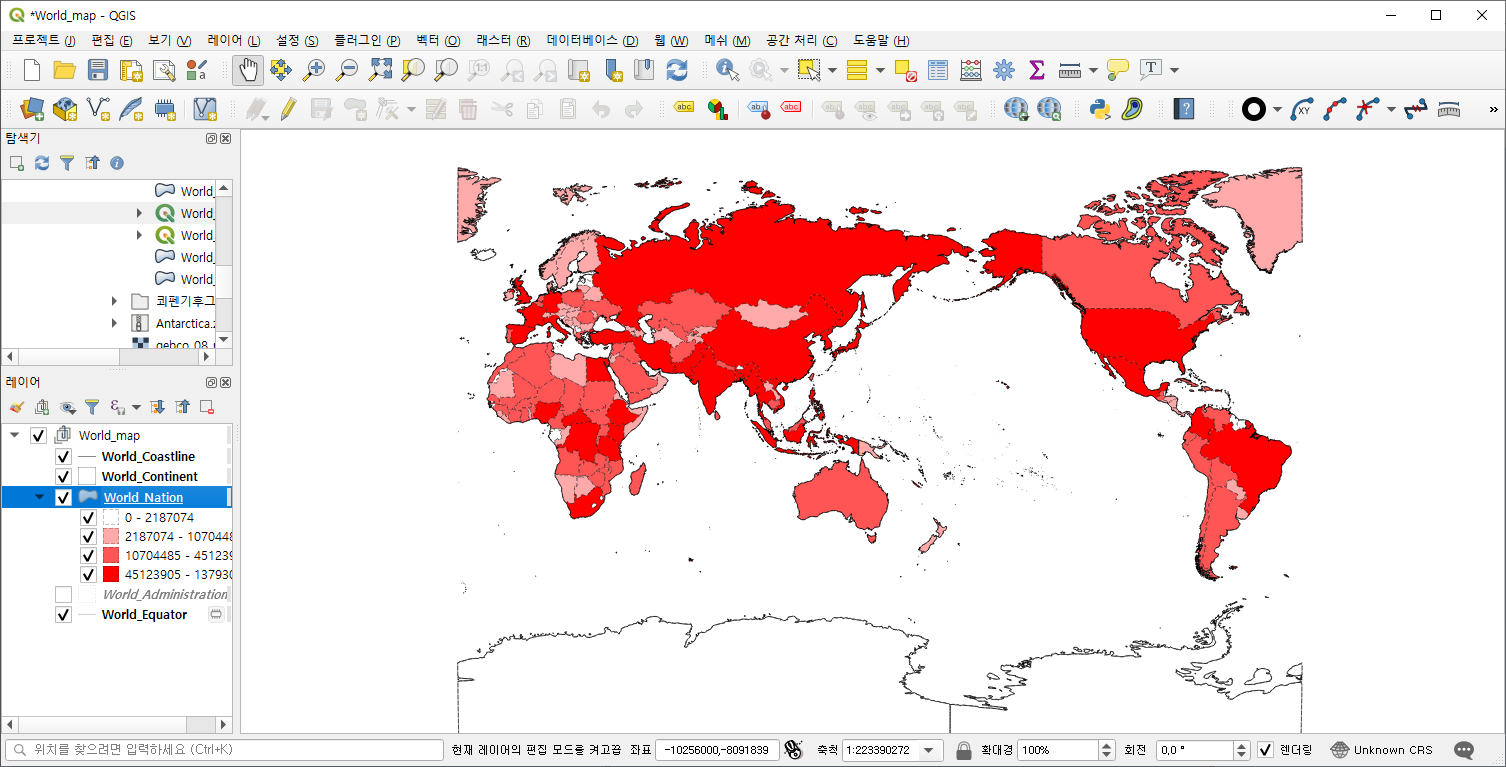
Task: Open the Processing Toolbox gear icon
Action: (x=1004, y=70)
